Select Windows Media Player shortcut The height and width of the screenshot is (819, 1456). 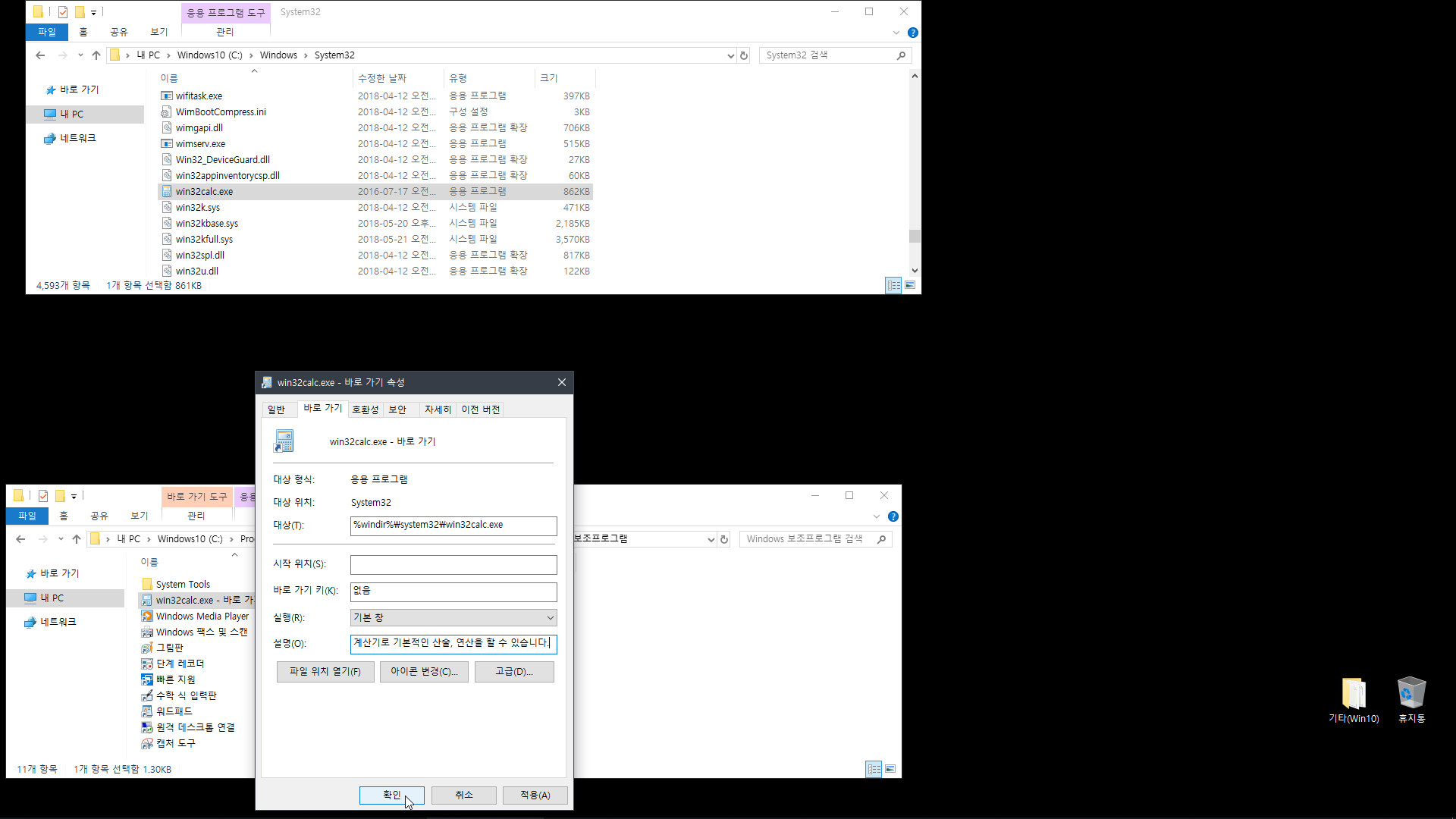click(x=202, y=617)
